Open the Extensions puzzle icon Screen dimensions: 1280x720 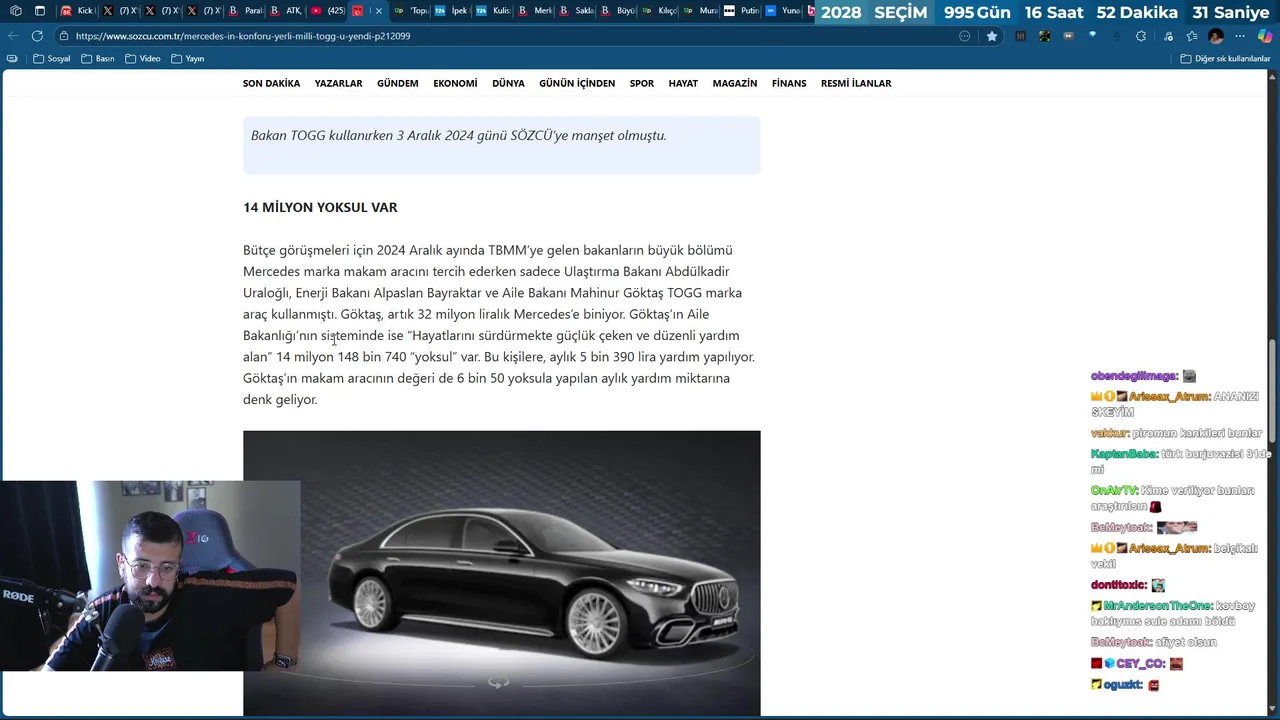coord(1141,36)
